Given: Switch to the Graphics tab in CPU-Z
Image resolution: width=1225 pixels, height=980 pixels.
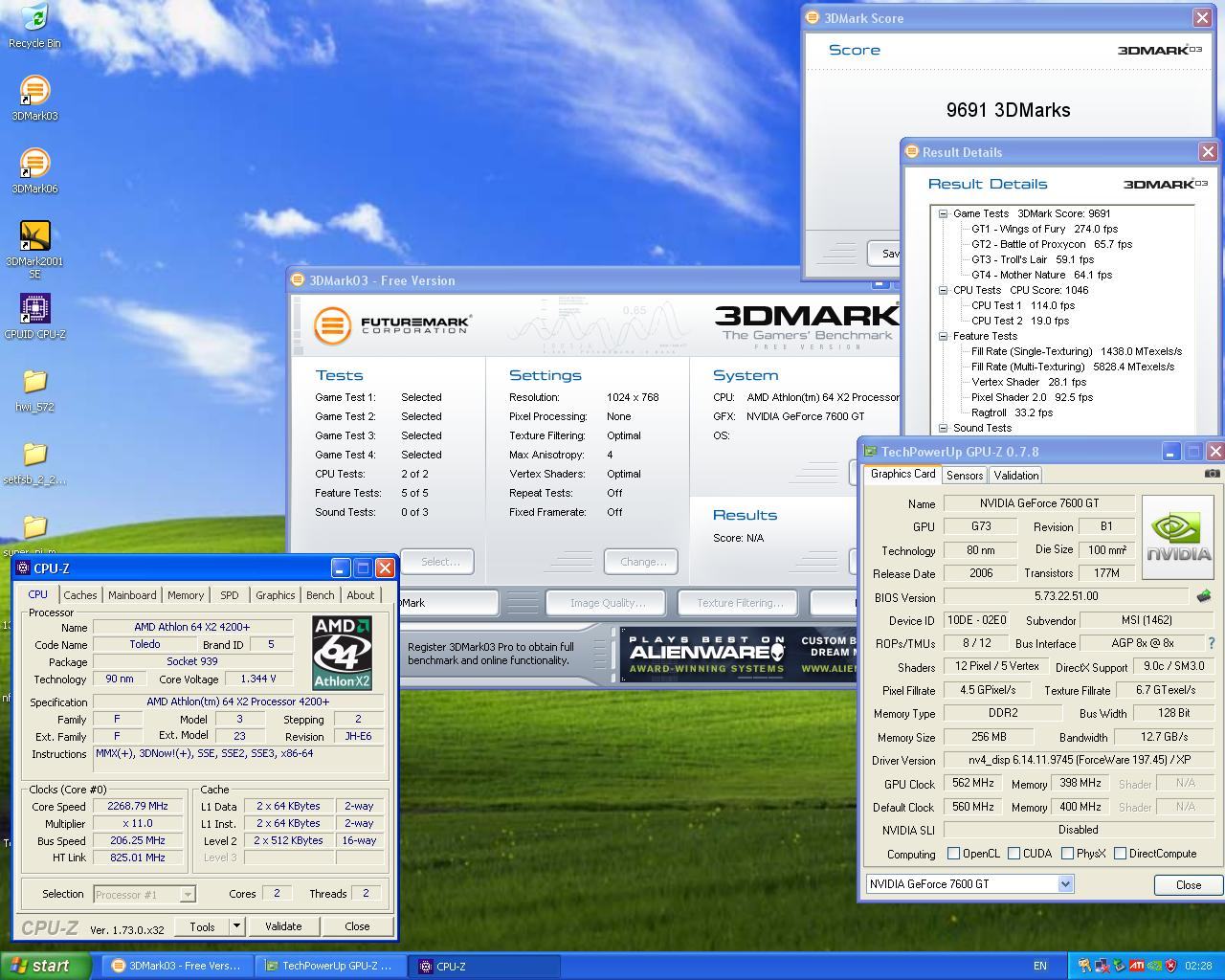Looking at the screenshot, I should [276, 594].
